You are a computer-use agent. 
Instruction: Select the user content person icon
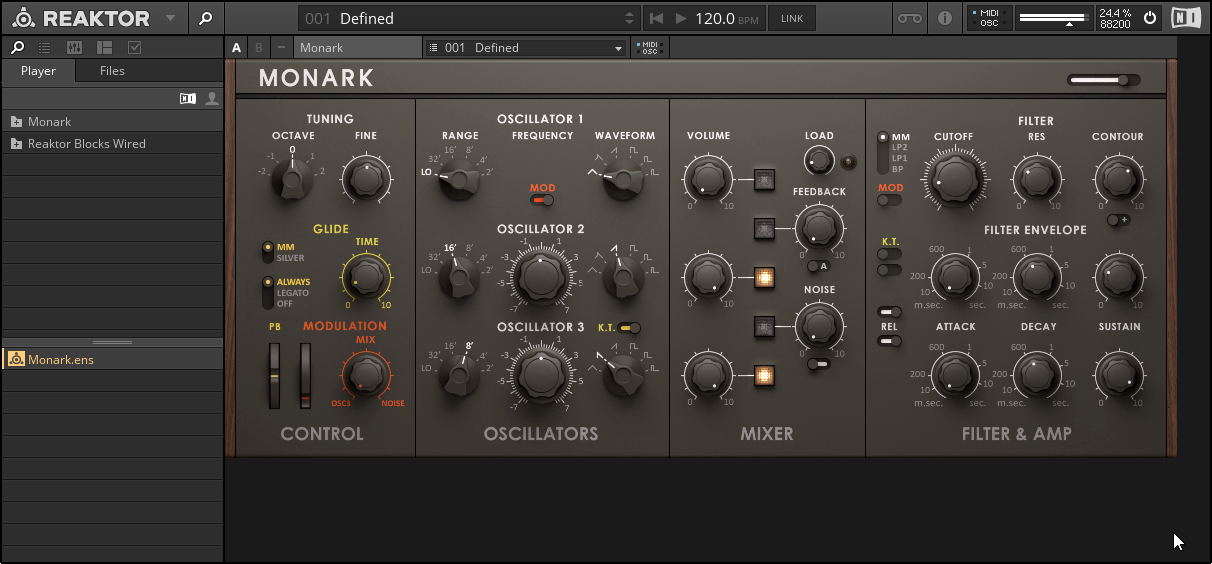[x=212, y=98]
